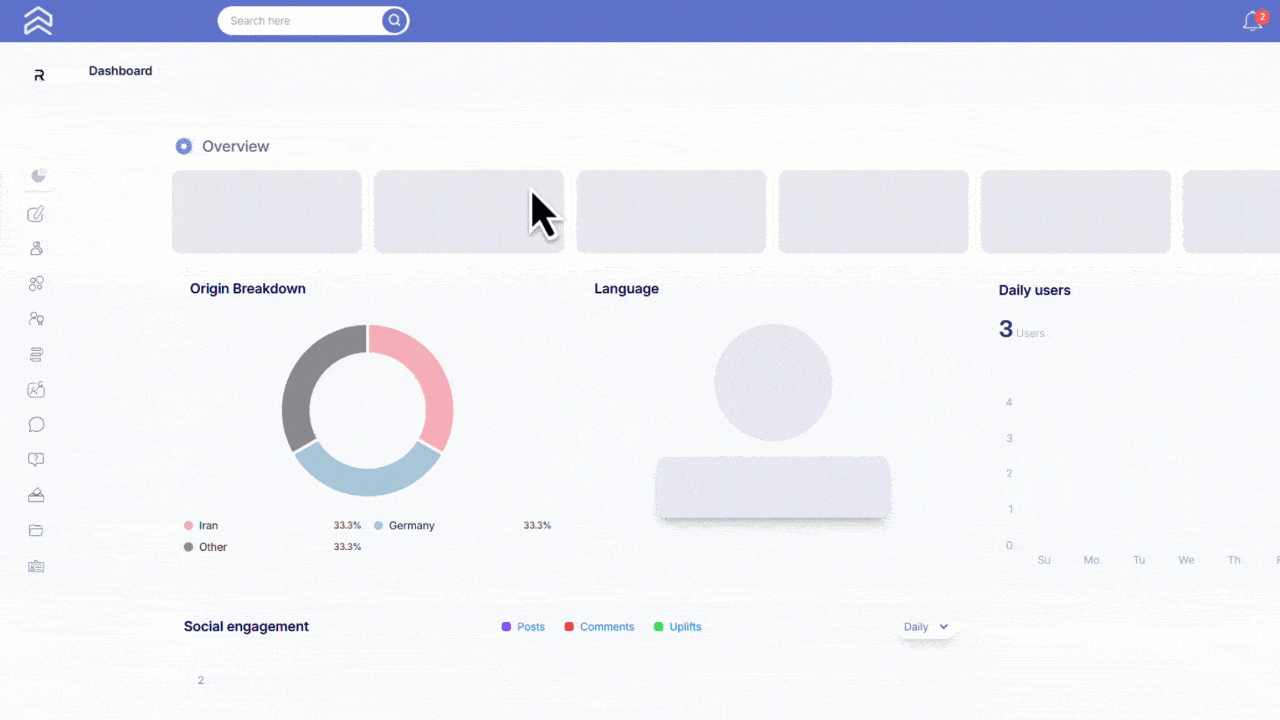Toggle the Posts series in legend
The width and height of the screenshot is (1280, 720).
[x=523, y=627]
